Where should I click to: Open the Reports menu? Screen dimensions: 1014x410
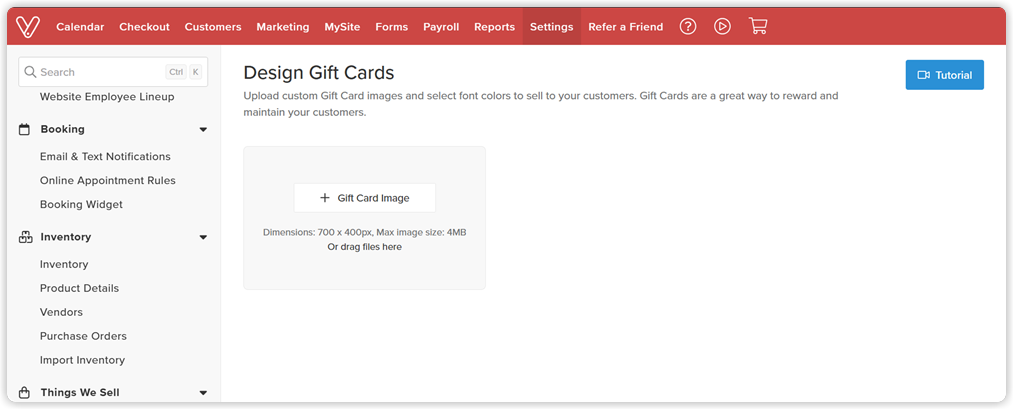point(494,27)
